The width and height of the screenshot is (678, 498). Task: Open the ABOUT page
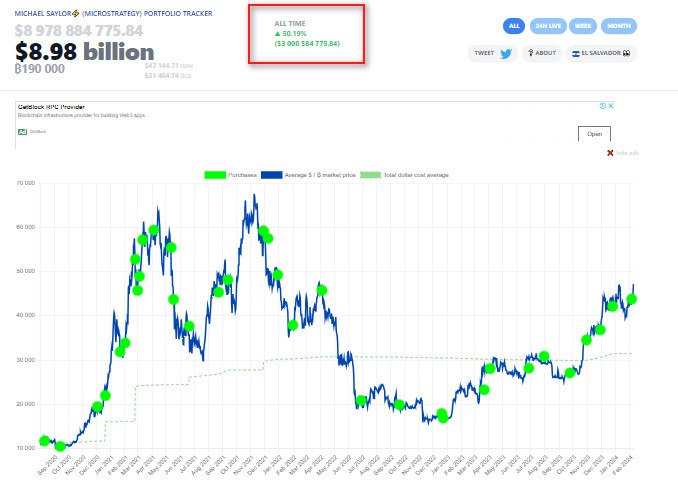coord(542,53)
